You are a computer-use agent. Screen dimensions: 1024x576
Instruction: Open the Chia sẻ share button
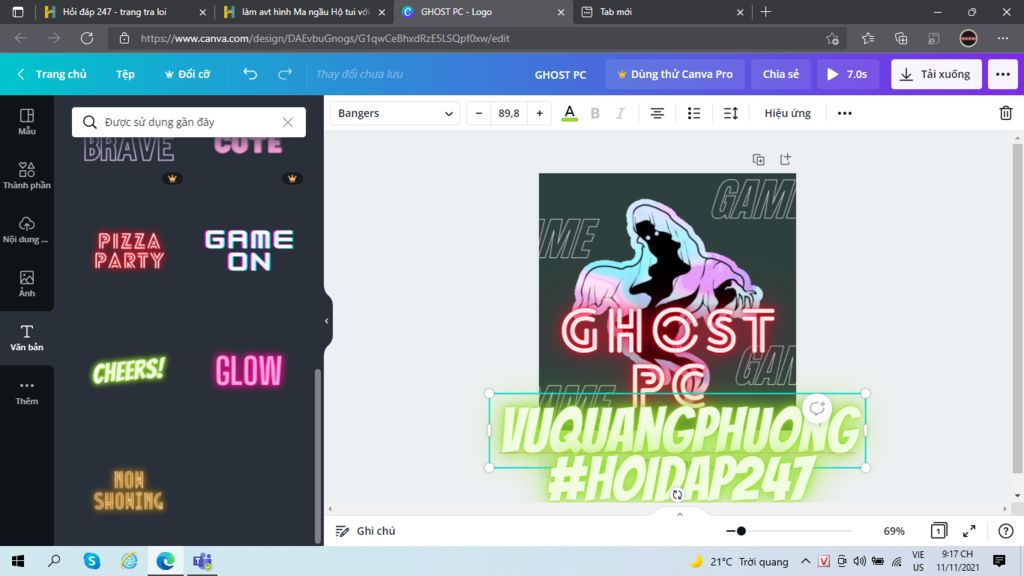(781, 74)
